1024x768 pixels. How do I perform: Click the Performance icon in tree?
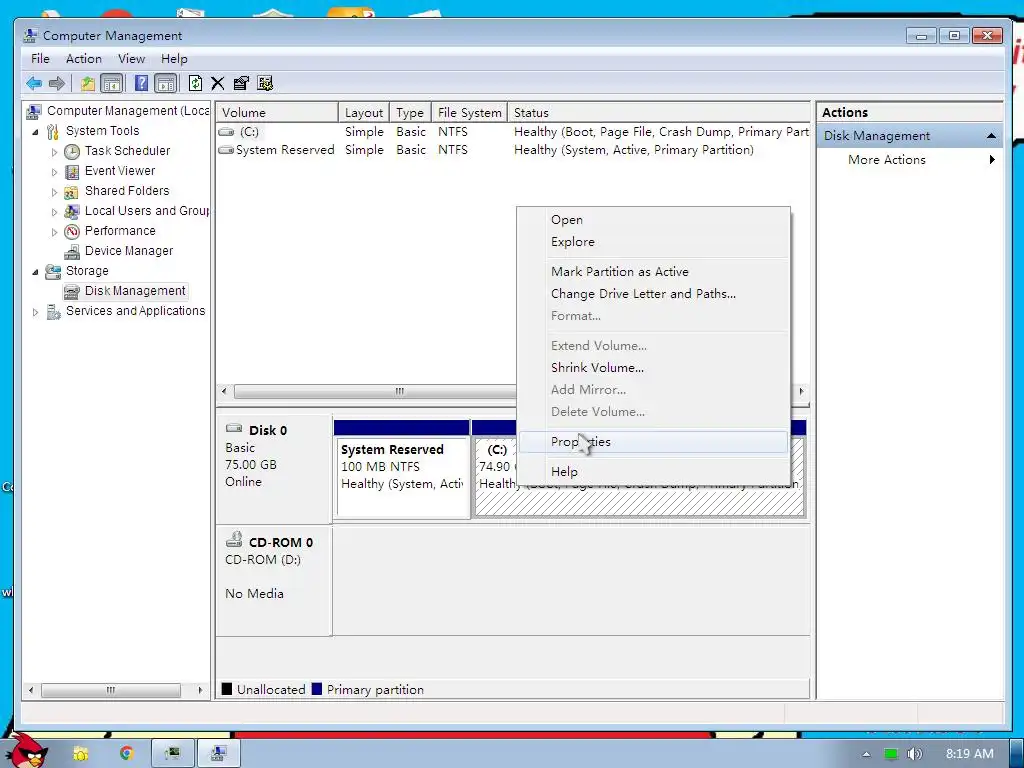(72, 232)
